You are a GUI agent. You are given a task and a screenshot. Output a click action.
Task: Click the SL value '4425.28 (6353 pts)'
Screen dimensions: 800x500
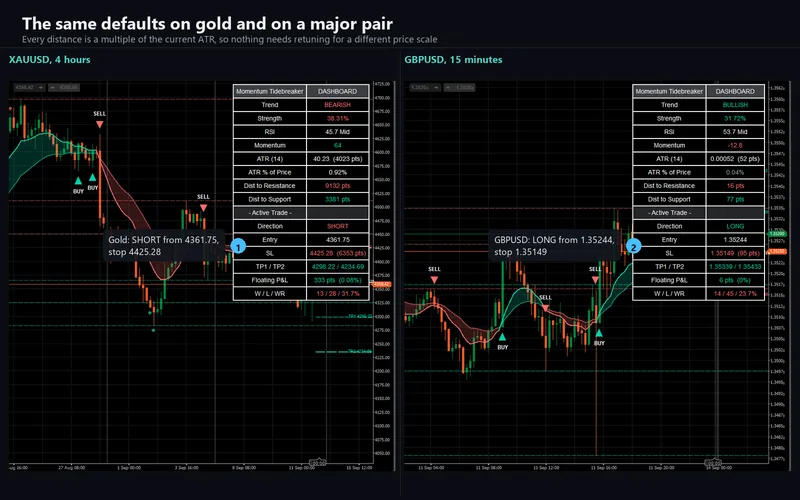[337, 253]
